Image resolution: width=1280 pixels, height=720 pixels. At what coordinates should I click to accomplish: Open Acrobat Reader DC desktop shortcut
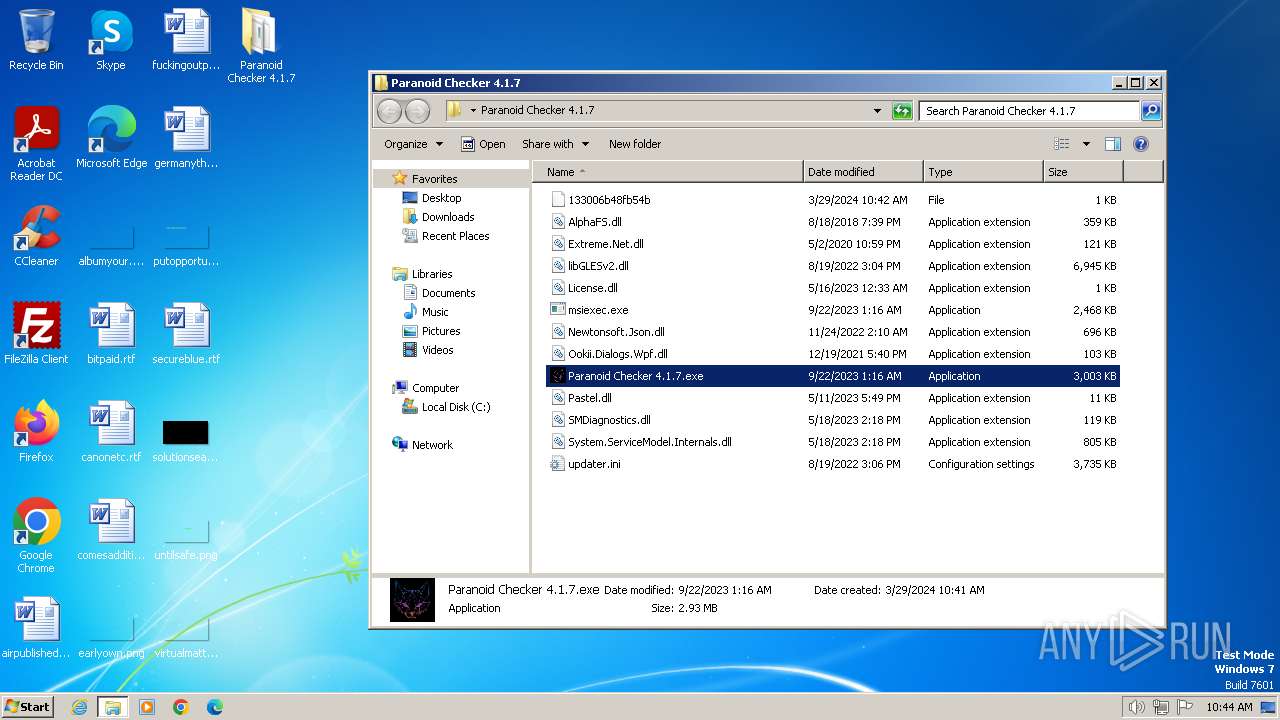[x=36, y=144]
